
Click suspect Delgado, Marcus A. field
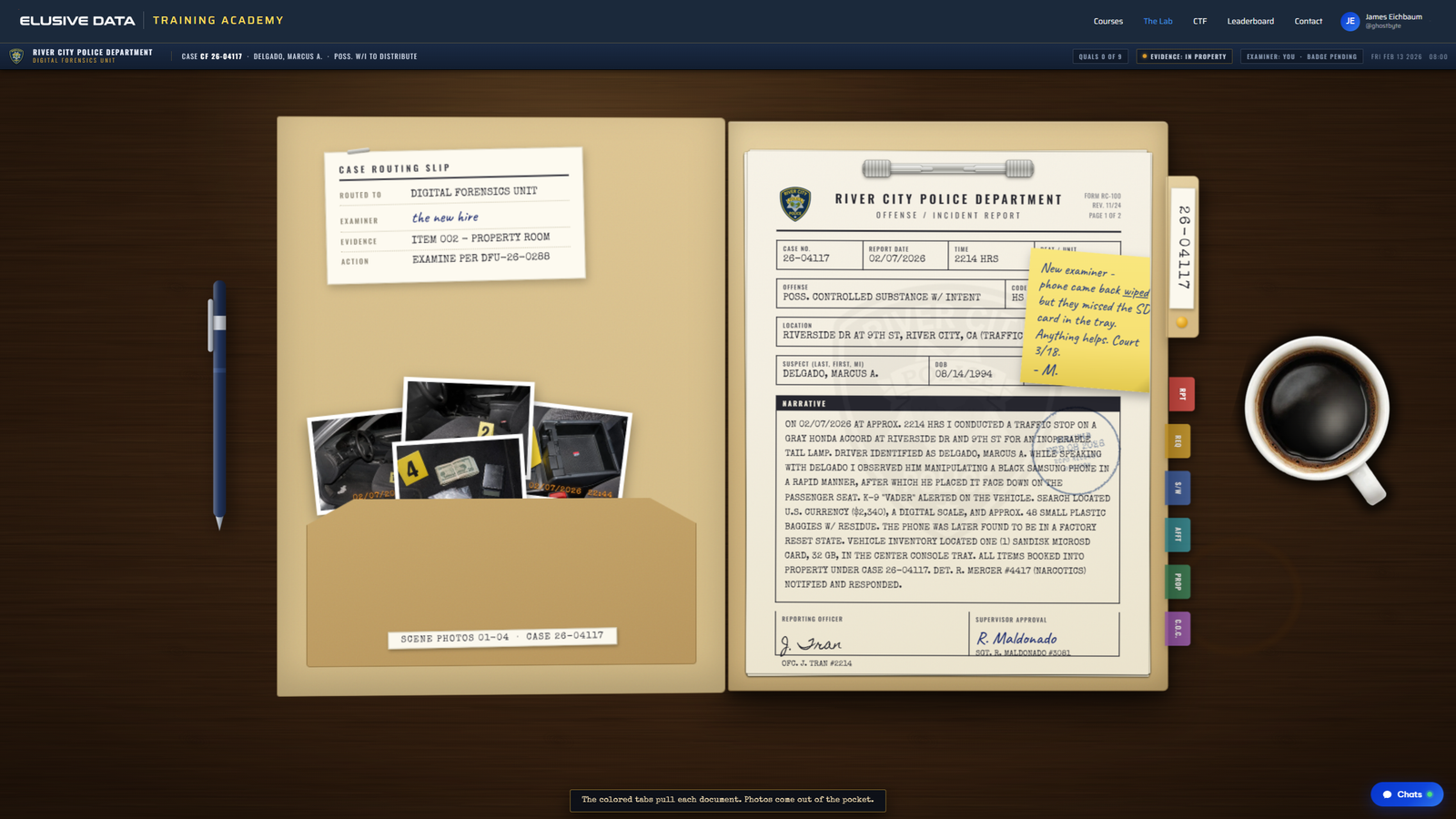(x=852, y=370)
